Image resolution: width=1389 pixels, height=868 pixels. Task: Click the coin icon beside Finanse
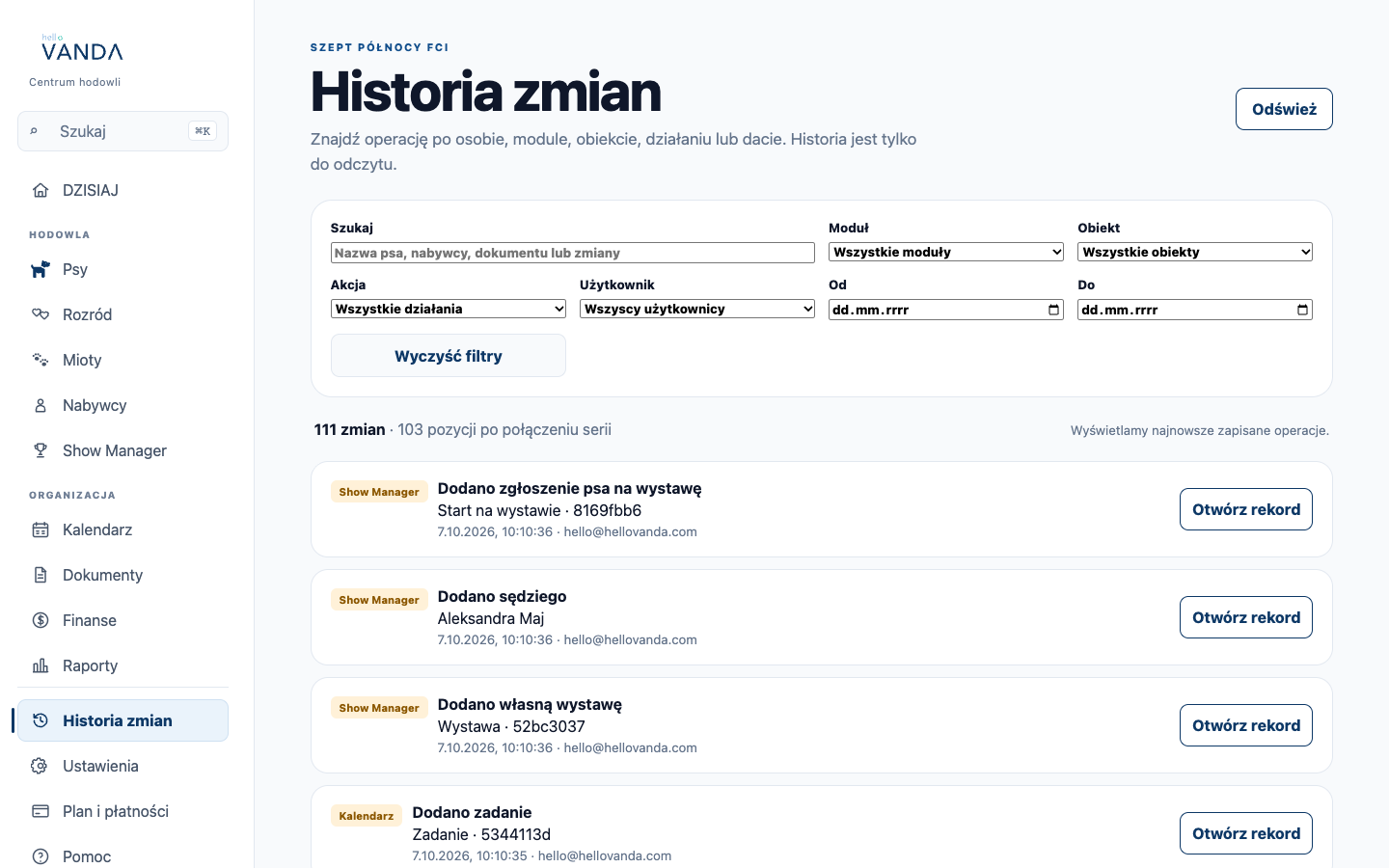click(41, 620)
